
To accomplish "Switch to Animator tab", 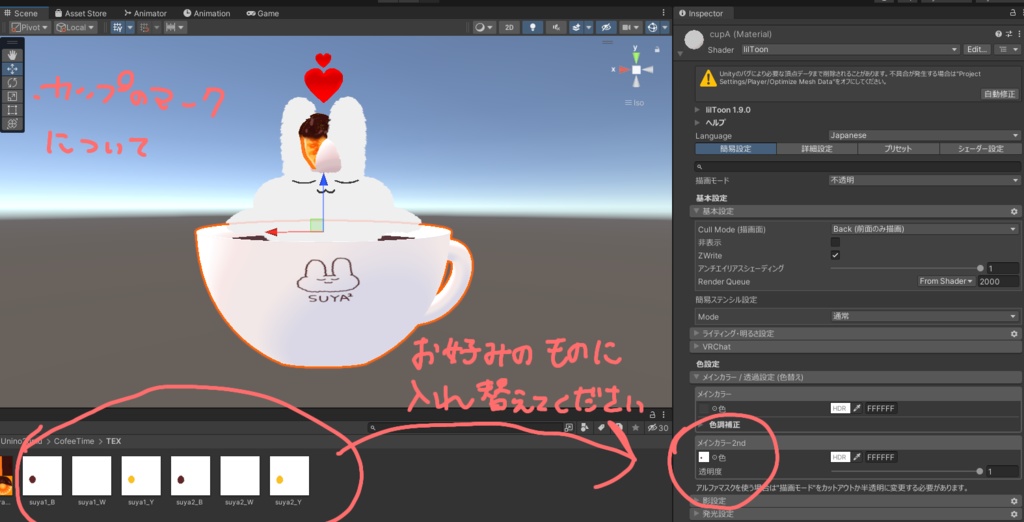I will click(146, 13).
